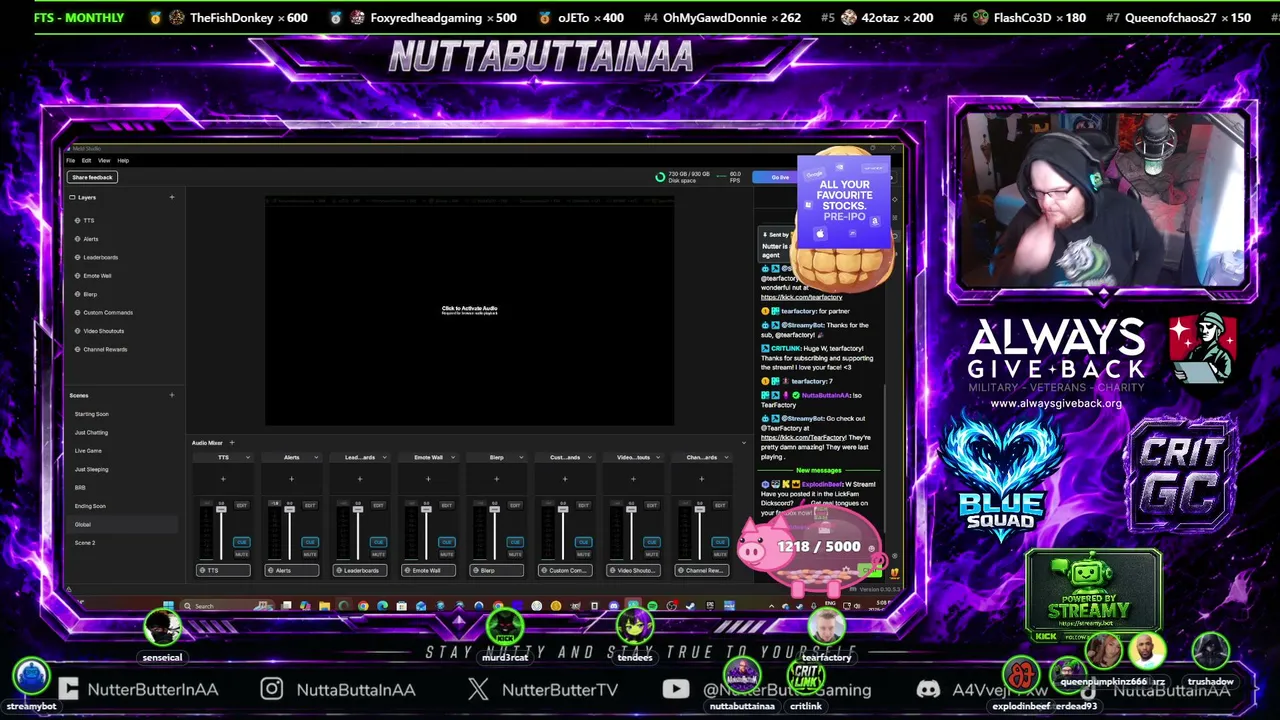
Task: Click the globe icon beside the Alerts layer
Action: 78,239
